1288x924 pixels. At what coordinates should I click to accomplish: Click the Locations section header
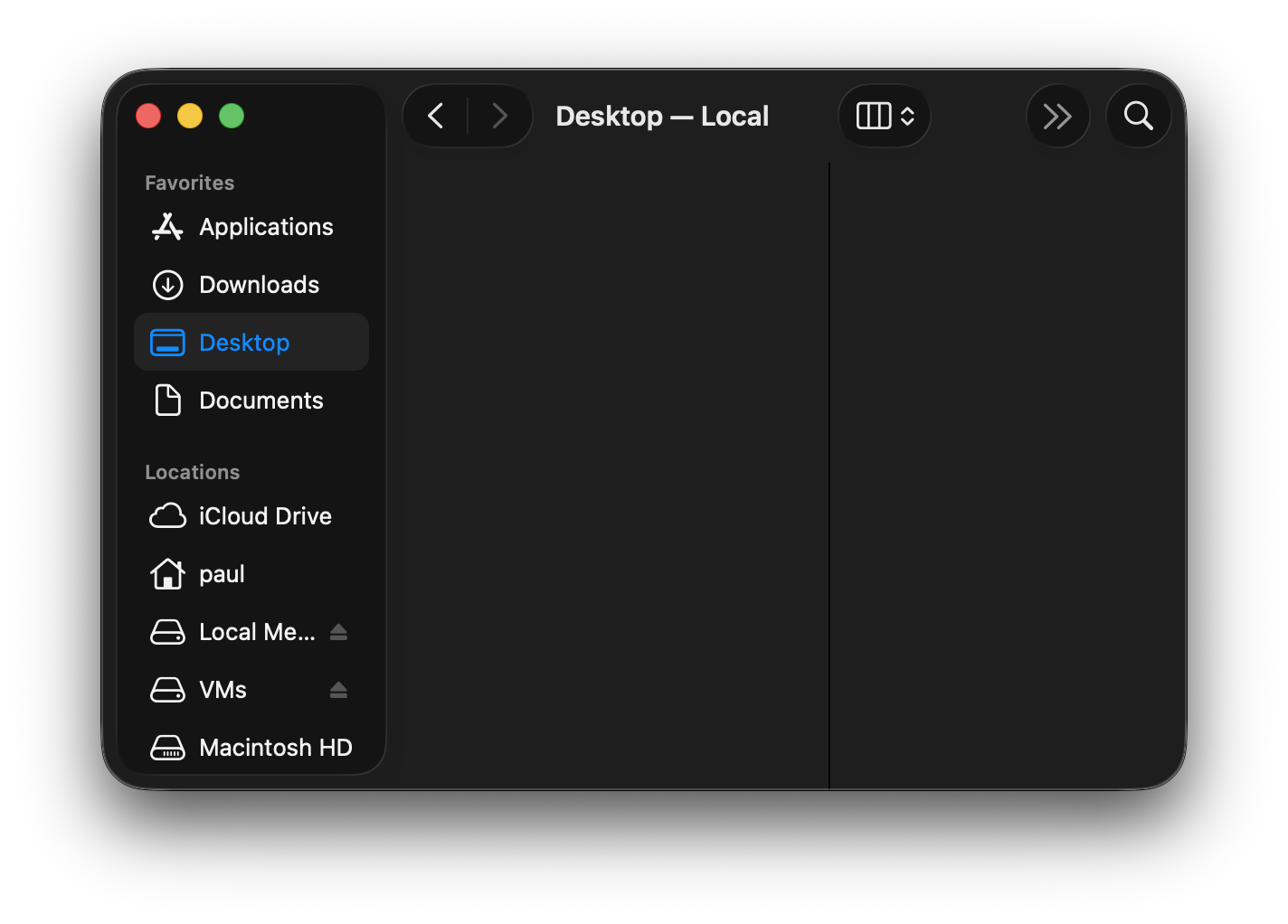[193, 472]
